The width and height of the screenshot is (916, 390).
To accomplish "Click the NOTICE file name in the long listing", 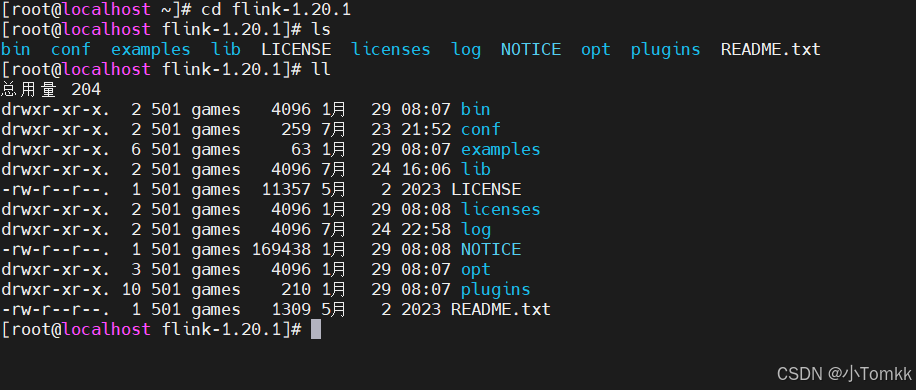I will [x=491, y=249].
